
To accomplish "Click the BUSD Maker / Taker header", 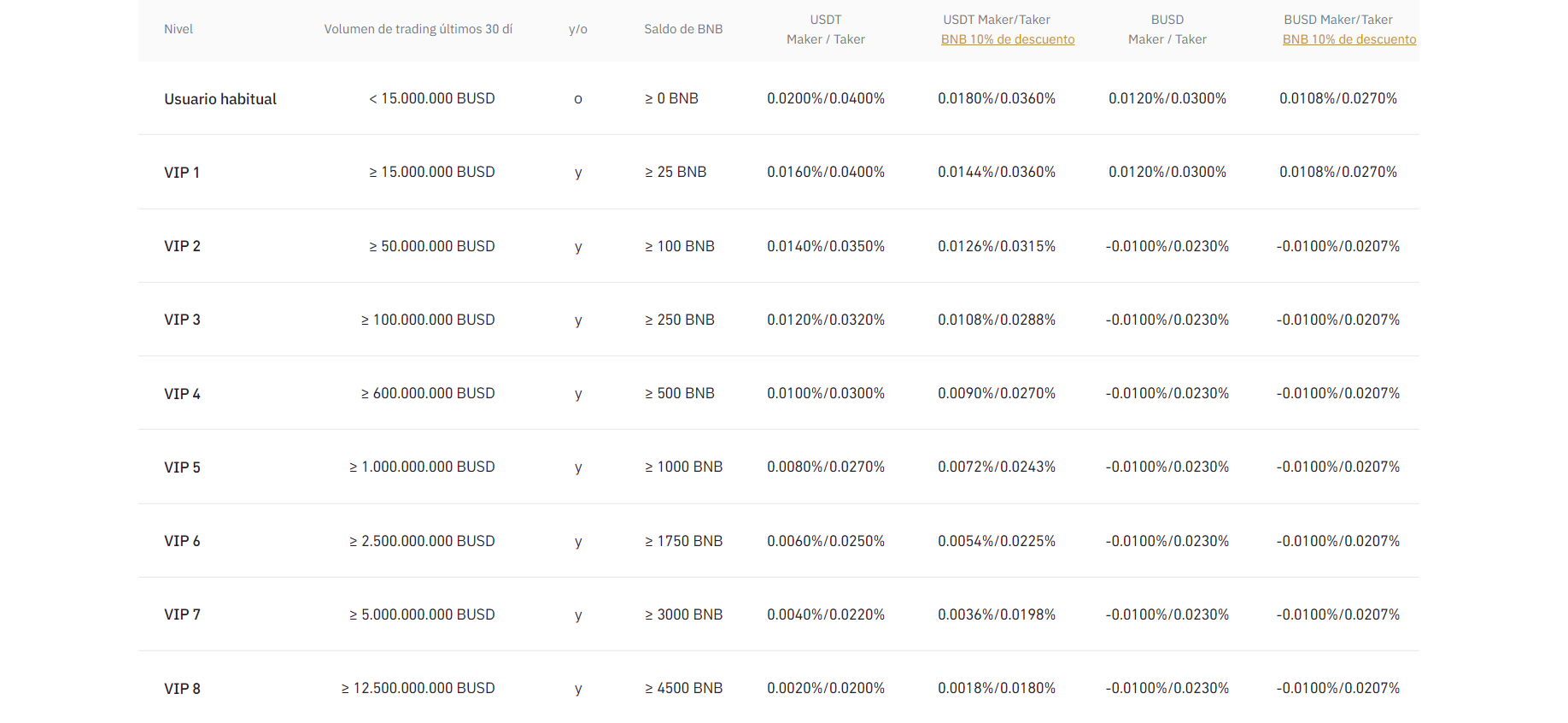I will click(1167, 29).
